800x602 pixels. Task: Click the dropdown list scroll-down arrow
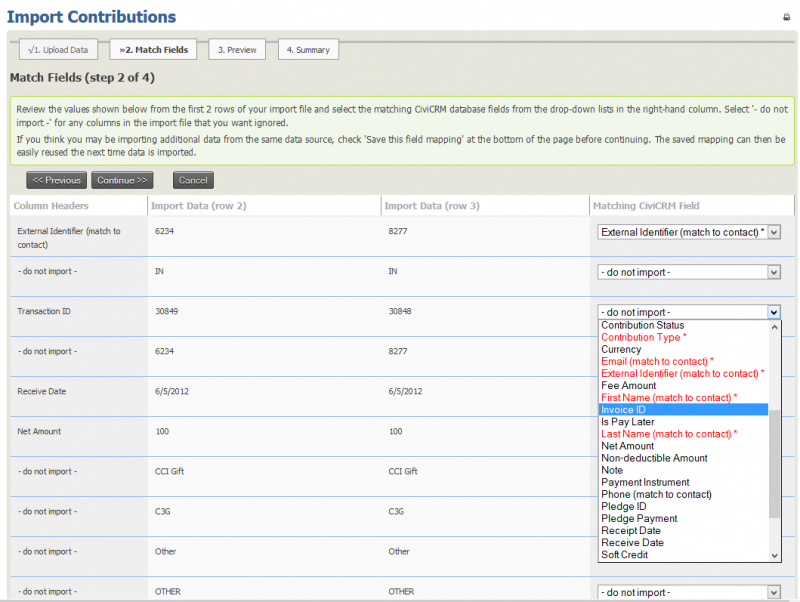[774, 556]
